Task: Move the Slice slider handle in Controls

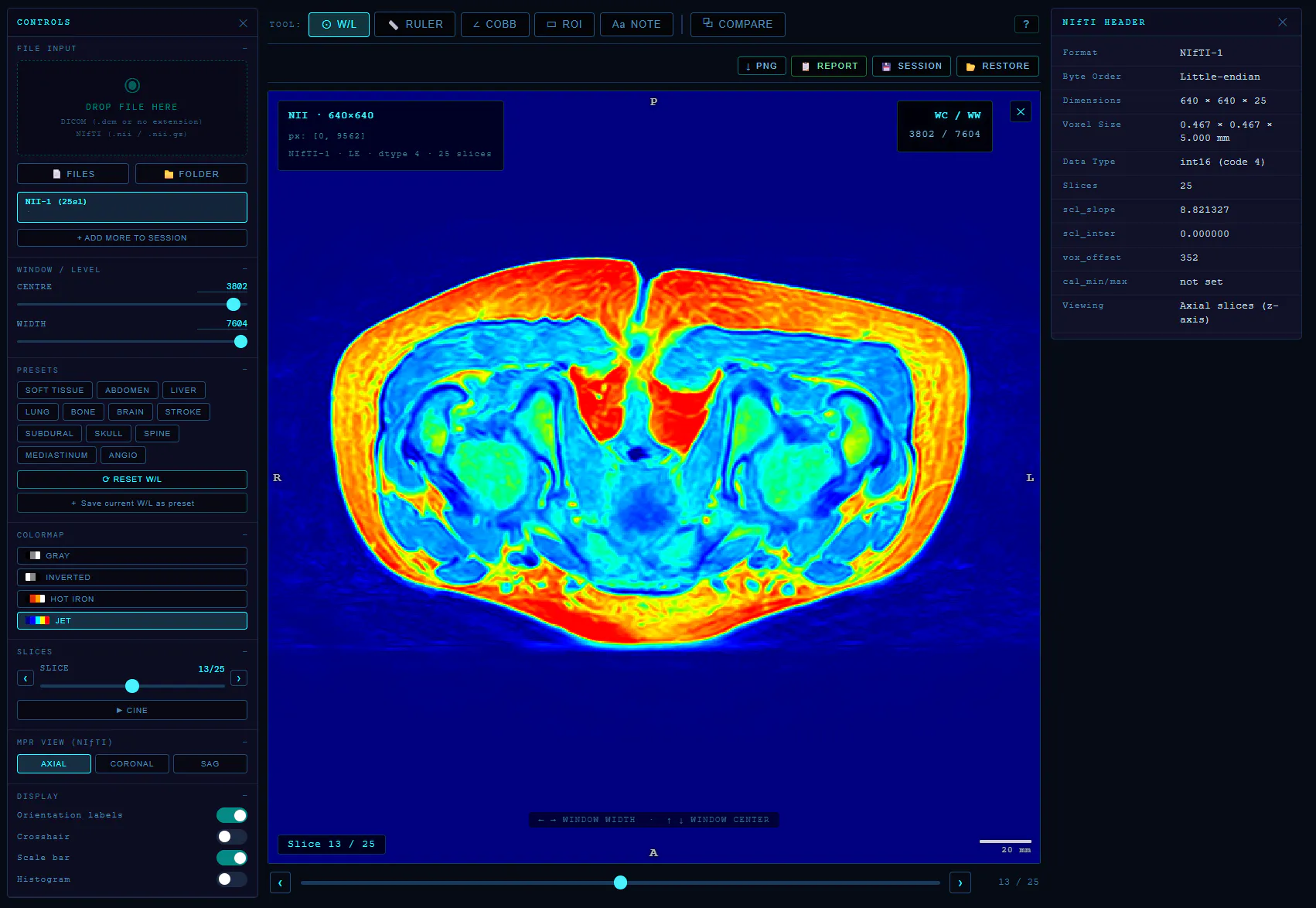Action: click(x=132, y=686)
